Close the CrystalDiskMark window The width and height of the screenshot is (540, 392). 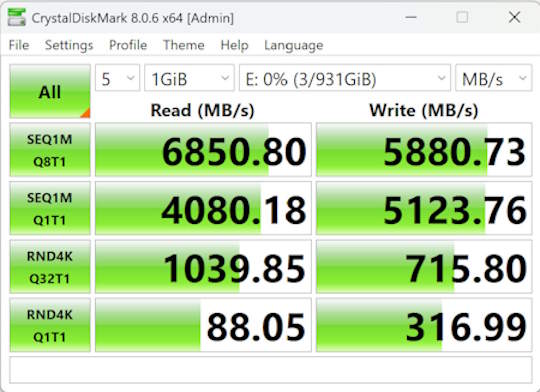tap(515, 17)
